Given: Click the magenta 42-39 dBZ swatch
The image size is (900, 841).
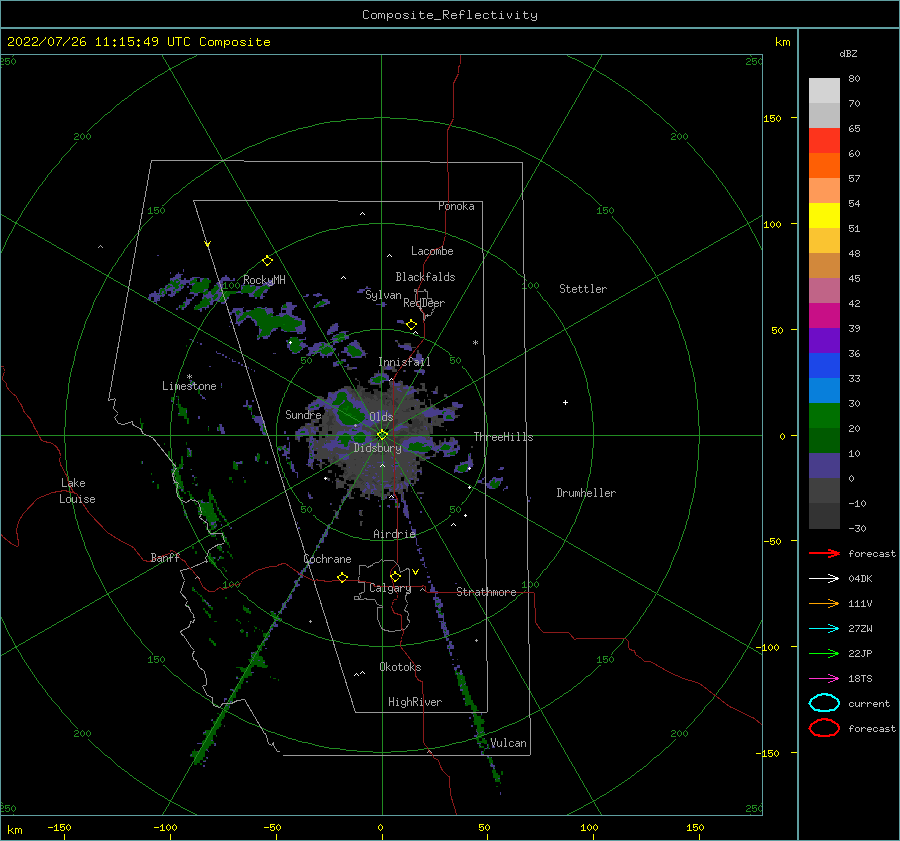Looking at the screenshot, I should (x=824, y=316).
